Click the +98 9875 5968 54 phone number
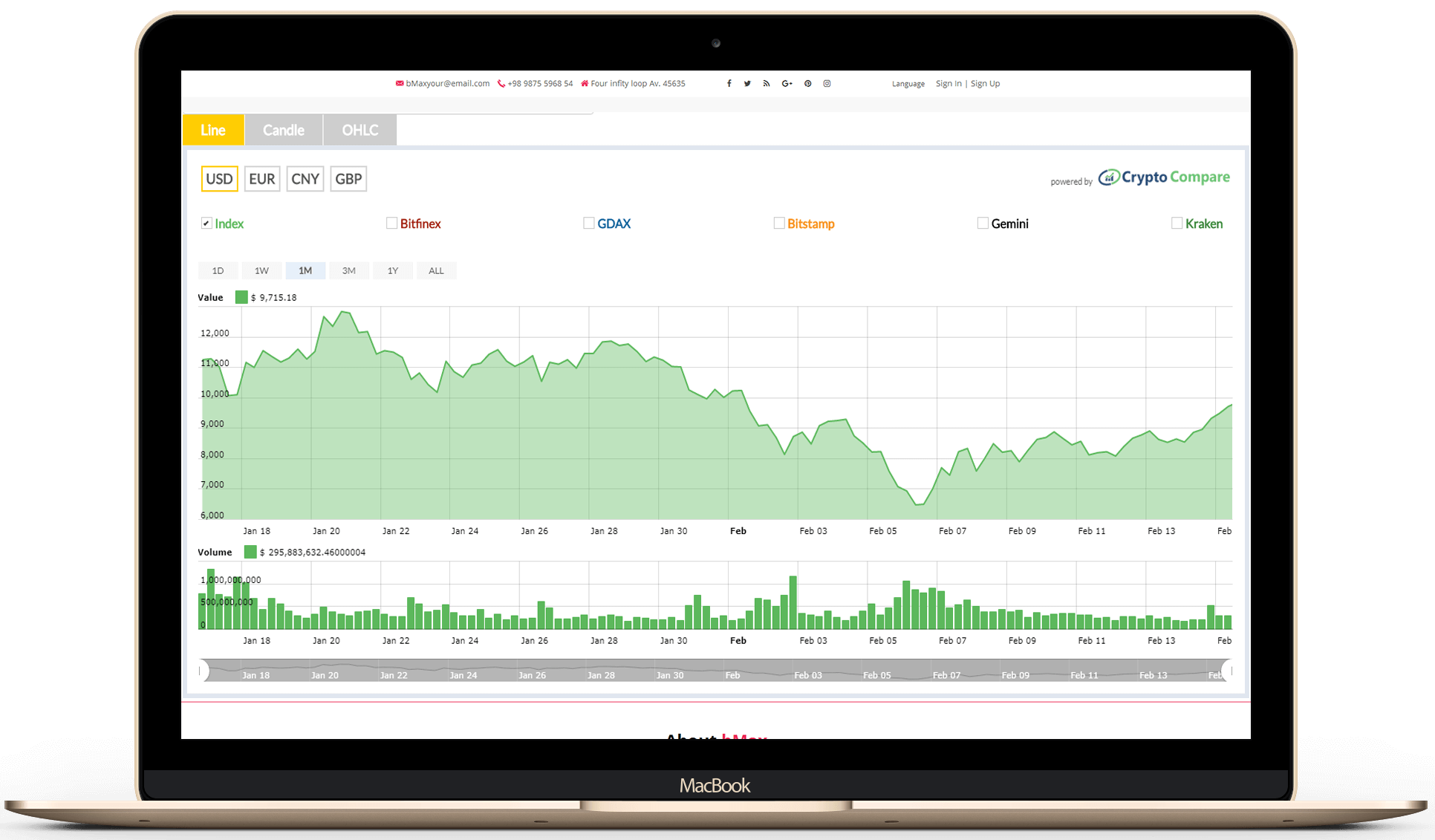The height and width of the screenshot is (840, 1435). point(540,84)
